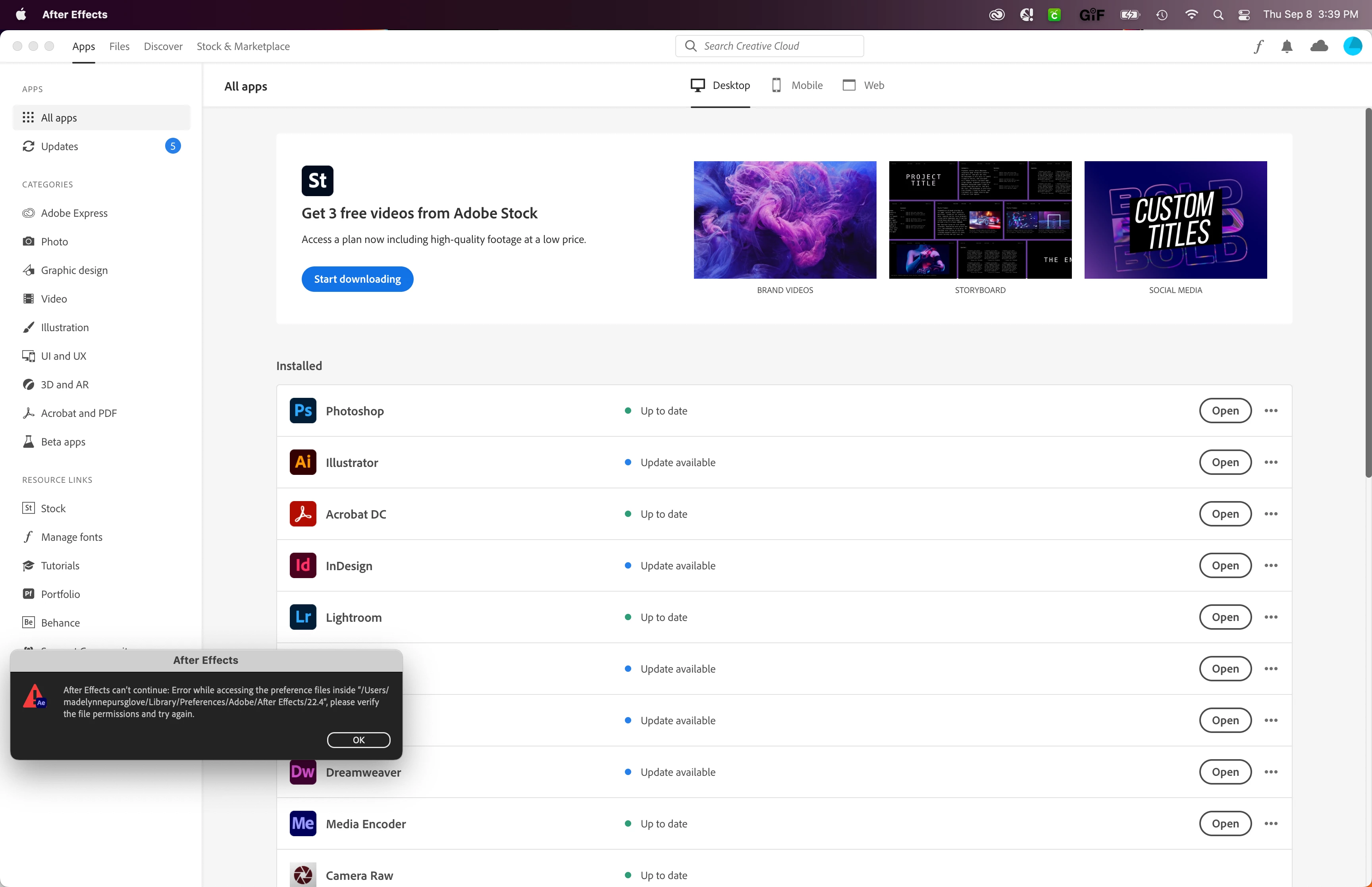Select Updates in the sidebar
Viewport: 1372px width, 887px height.
click(x=59, y=146)
